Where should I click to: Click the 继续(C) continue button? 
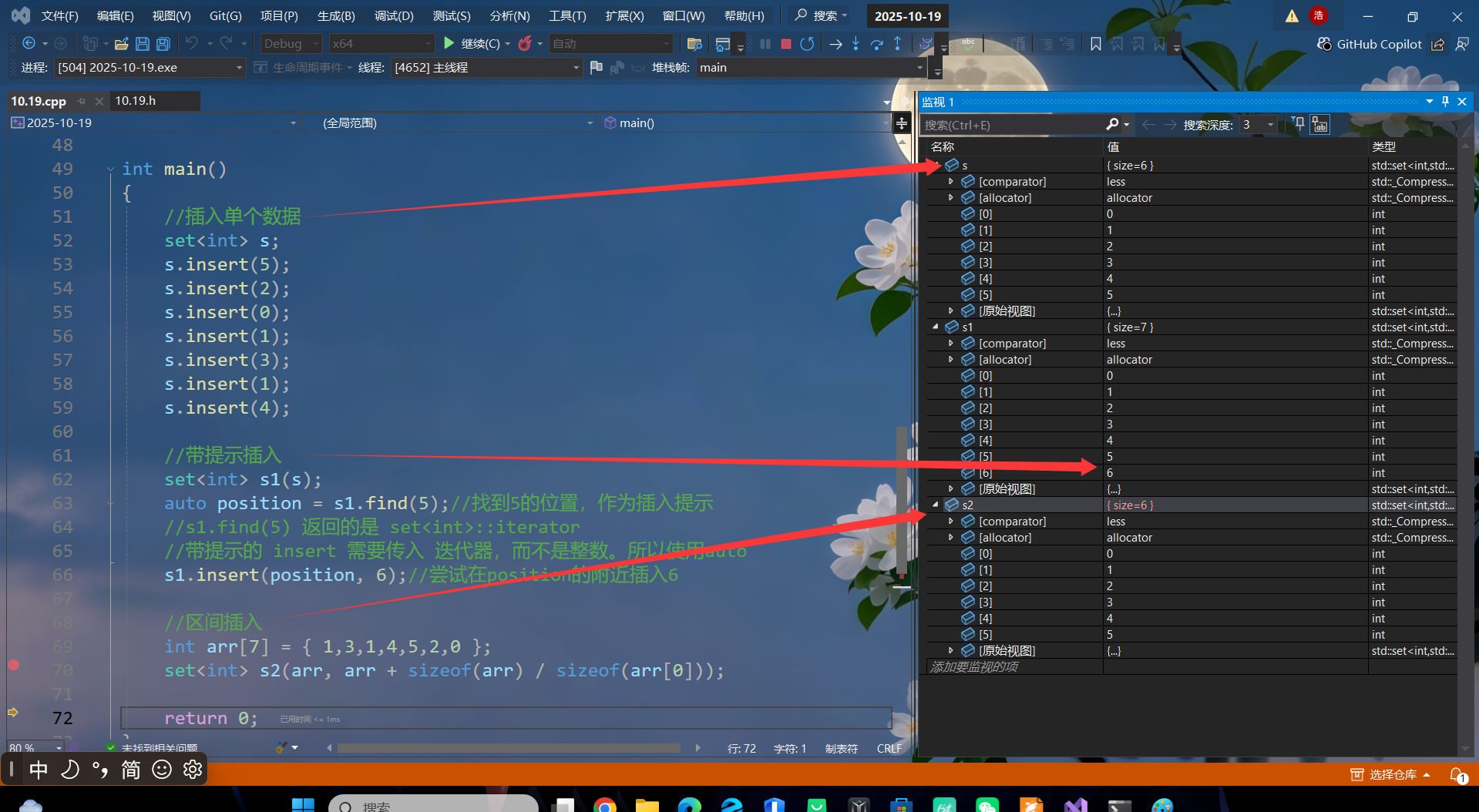472,44
